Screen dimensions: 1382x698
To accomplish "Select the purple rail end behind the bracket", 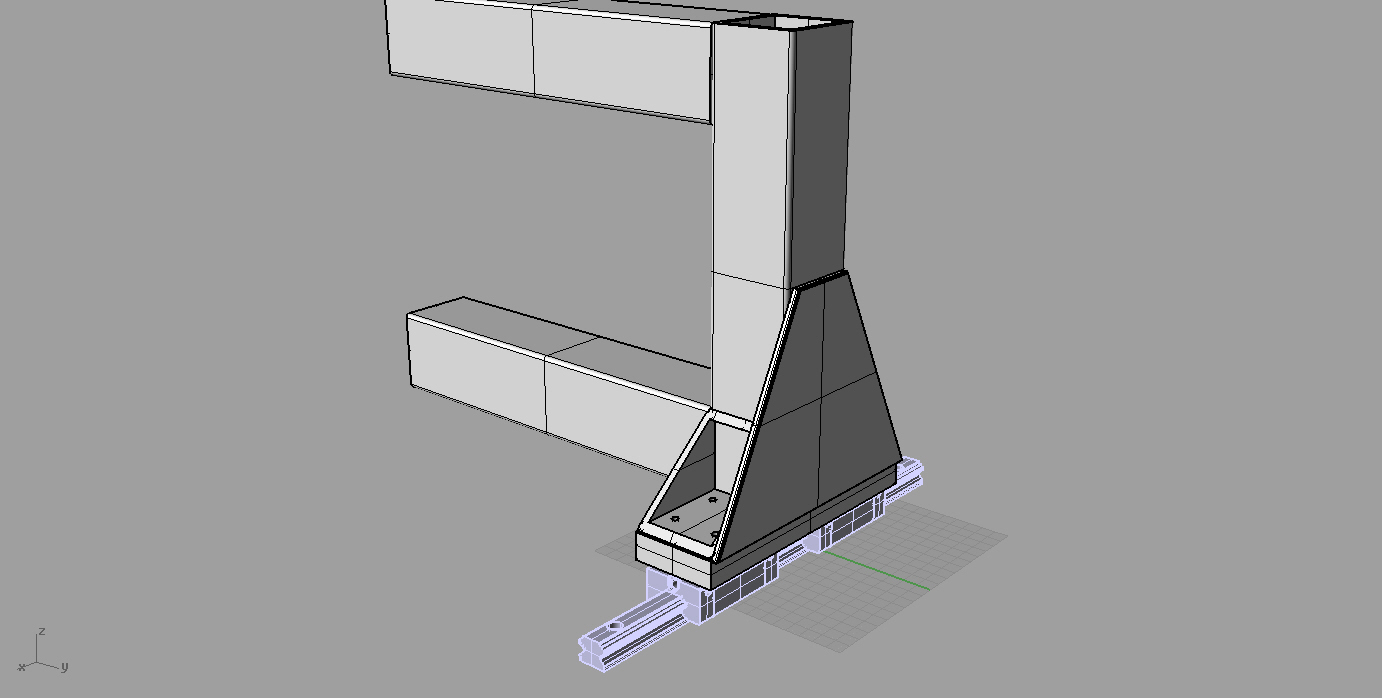I will tap(910, 472).
